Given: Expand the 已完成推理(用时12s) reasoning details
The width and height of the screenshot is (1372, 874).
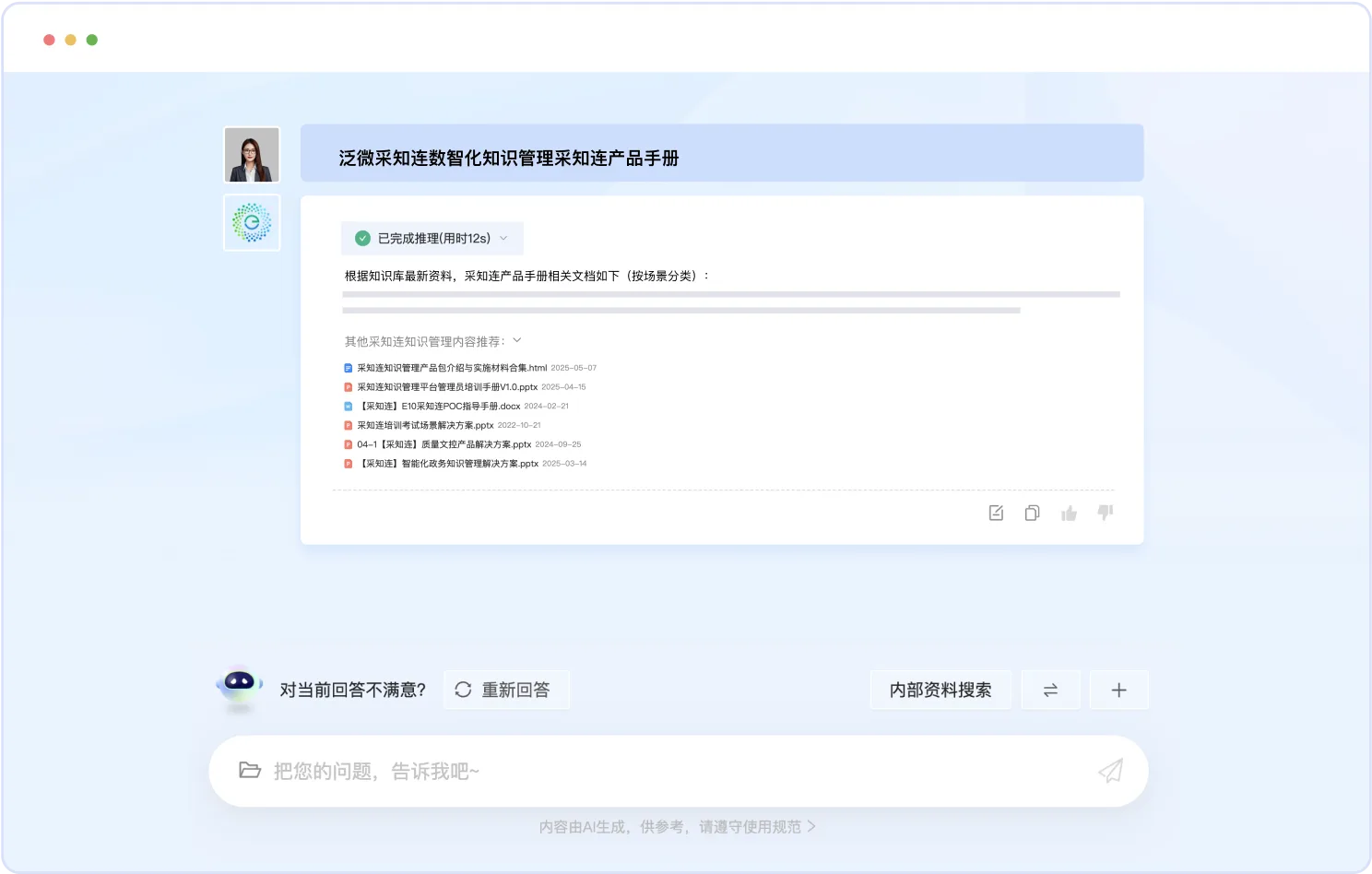Looking at the screenshot, I should (x=432, y=238).
